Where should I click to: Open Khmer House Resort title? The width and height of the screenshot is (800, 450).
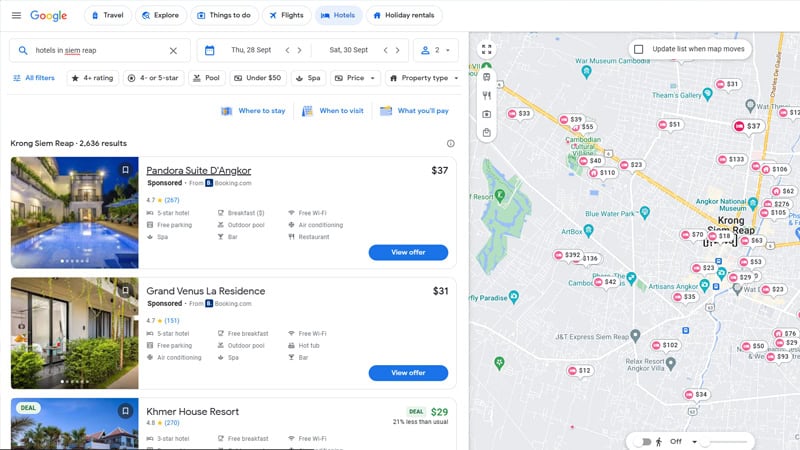pyautogui.click(x=192, y=411)
